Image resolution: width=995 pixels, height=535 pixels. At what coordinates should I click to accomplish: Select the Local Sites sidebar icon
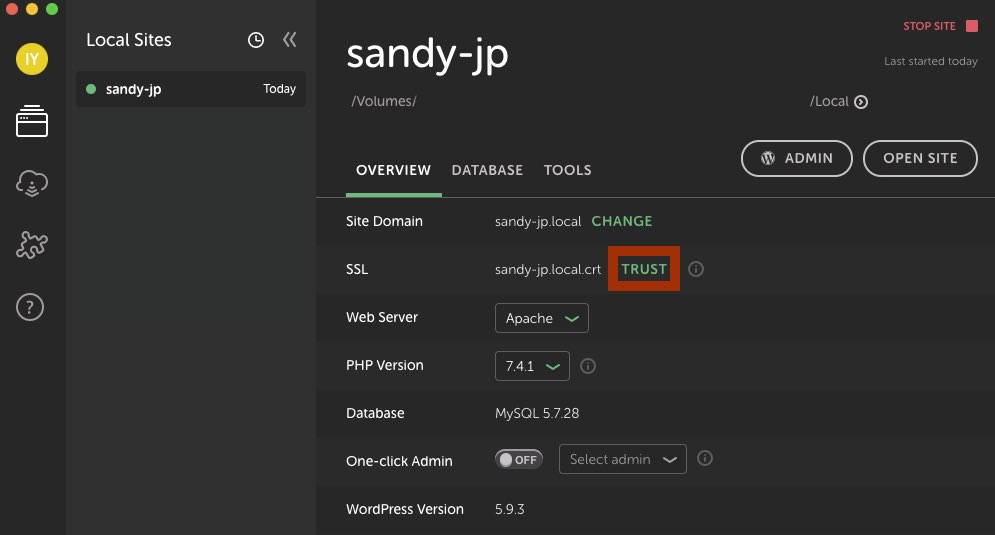32,121
